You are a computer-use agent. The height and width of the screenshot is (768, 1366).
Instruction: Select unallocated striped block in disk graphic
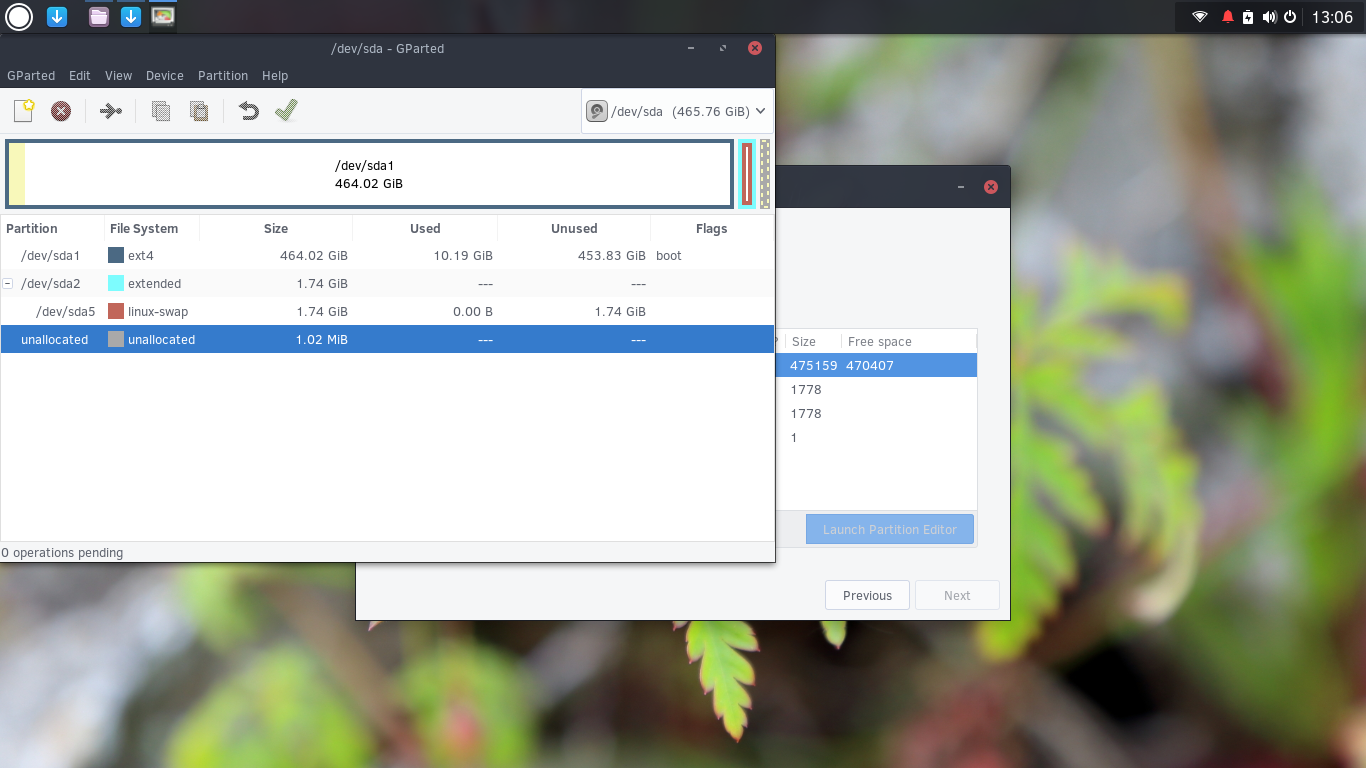click(x=765, y=174)
